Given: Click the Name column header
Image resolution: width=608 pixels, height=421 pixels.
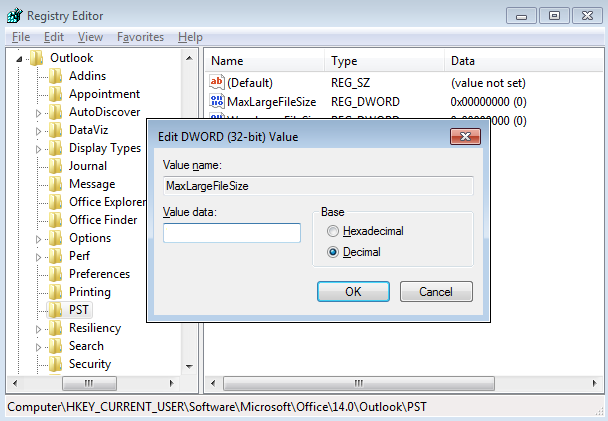Looking at the screenshot, I should (x=264, y=61).
